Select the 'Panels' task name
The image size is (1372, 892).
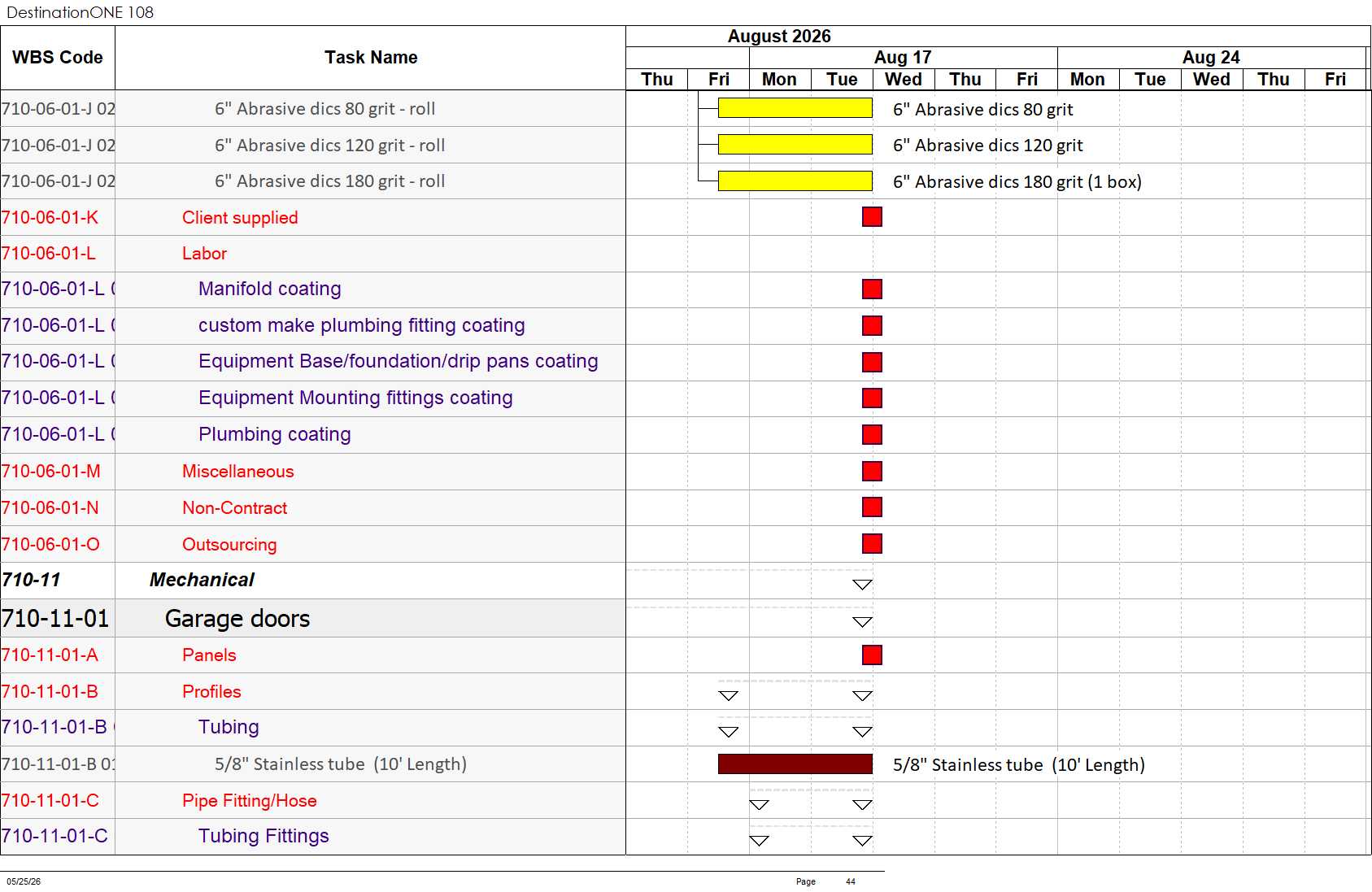tap(209, 655)
